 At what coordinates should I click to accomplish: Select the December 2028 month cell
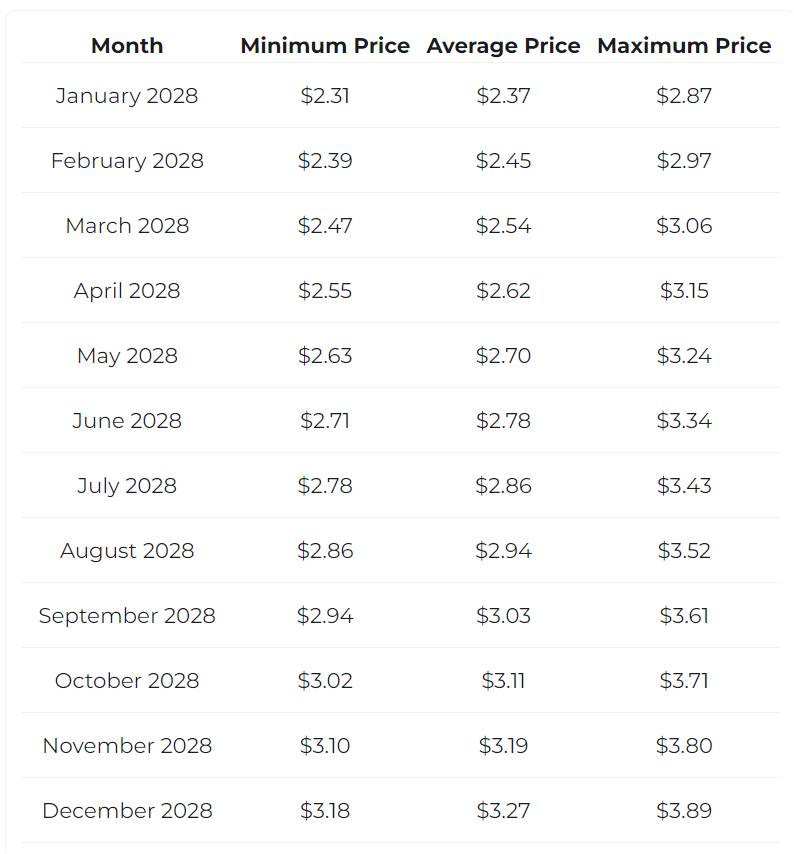tap(127, 811)
